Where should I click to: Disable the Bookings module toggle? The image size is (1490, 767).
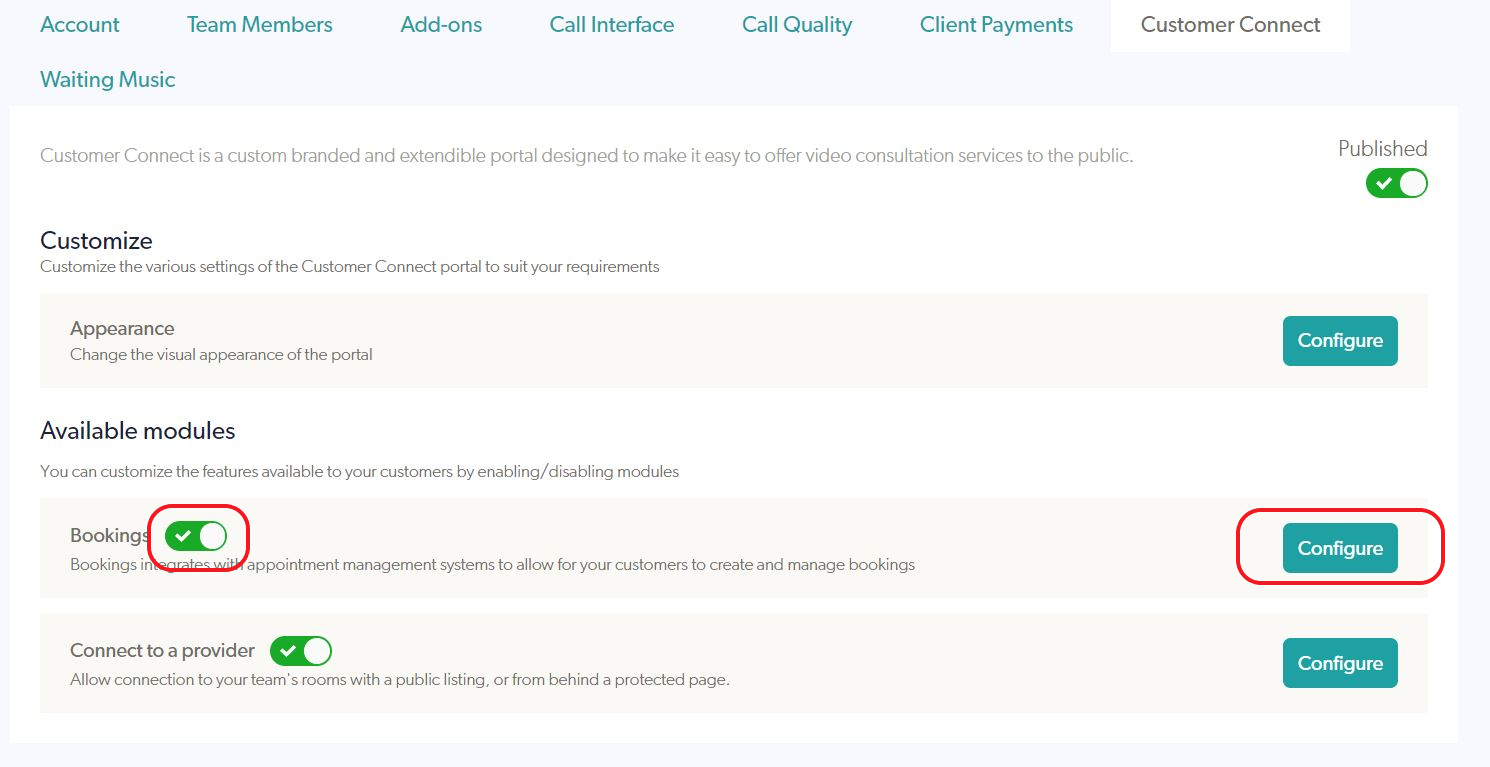[x=196, y=536]
